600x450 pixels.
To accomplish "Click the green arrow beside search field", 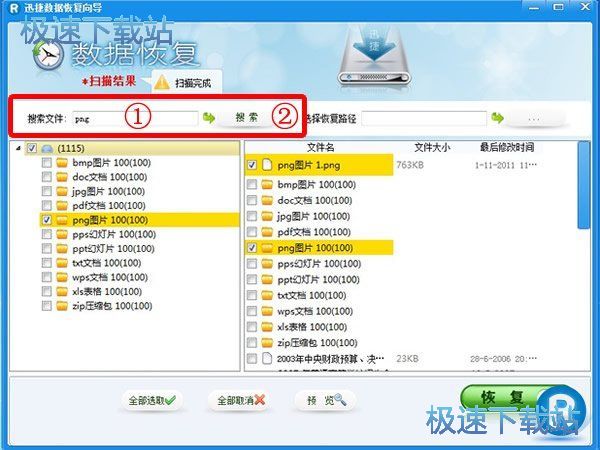I will pyautogui.click(x=209, y=117).
